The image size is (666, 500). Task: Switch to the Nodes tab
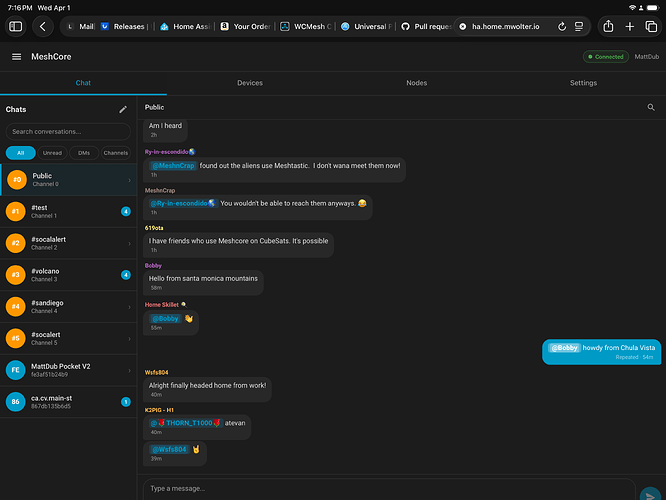(x=416, y=83)
